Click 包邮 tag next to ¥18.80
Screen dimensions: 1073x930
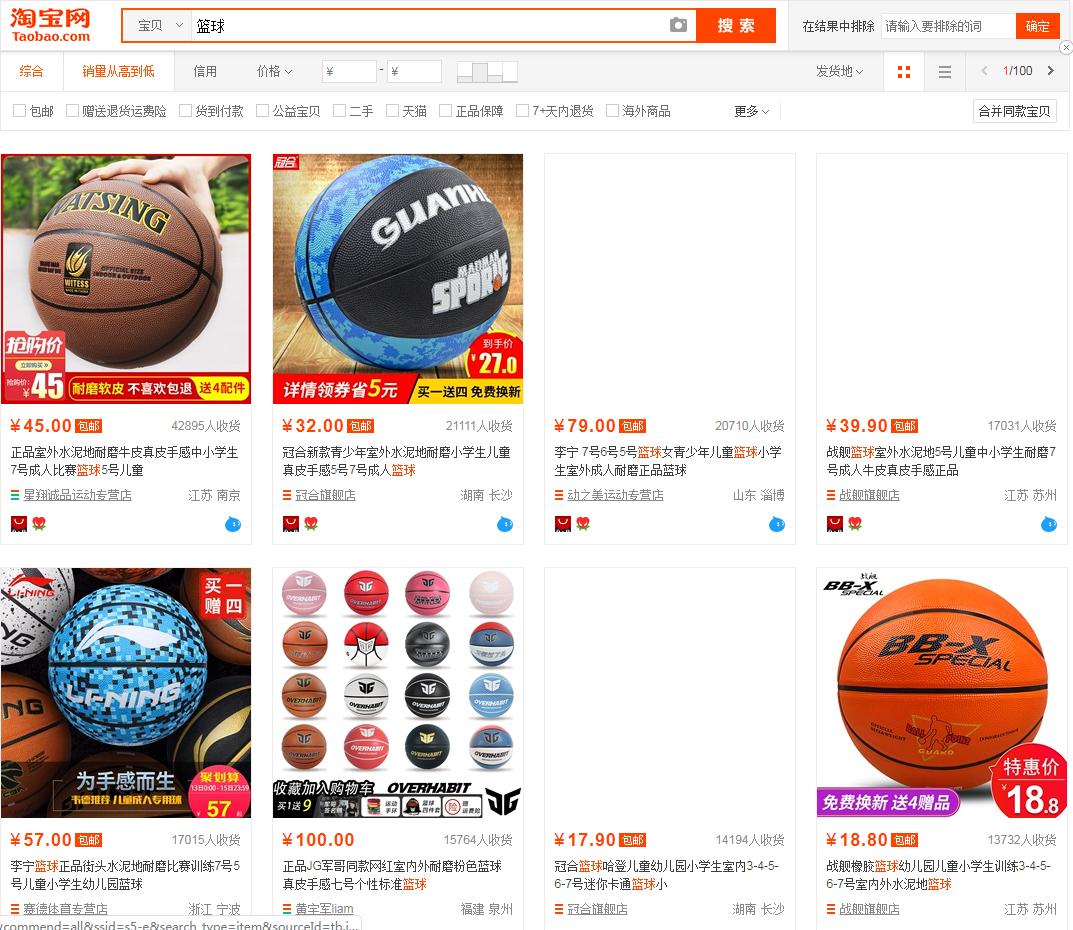[905, 840]
